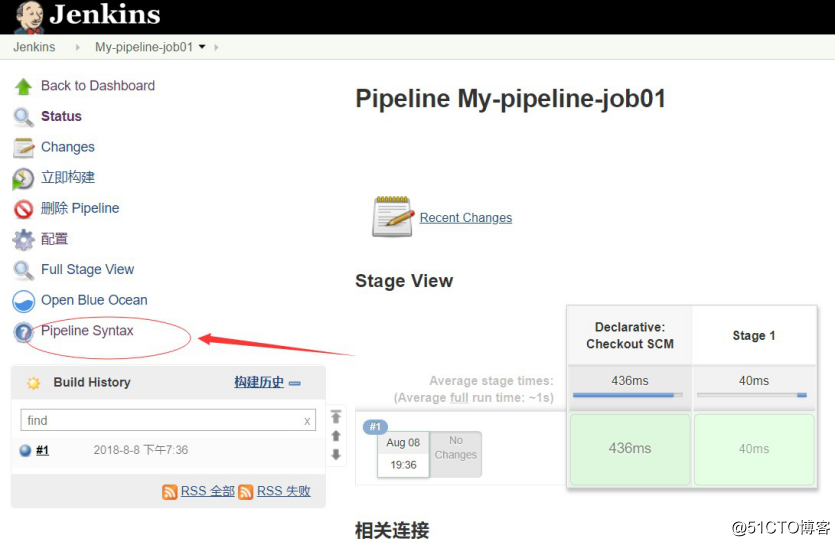
Task: Click the blue ball status of build #1
Action: coord(25,450)
